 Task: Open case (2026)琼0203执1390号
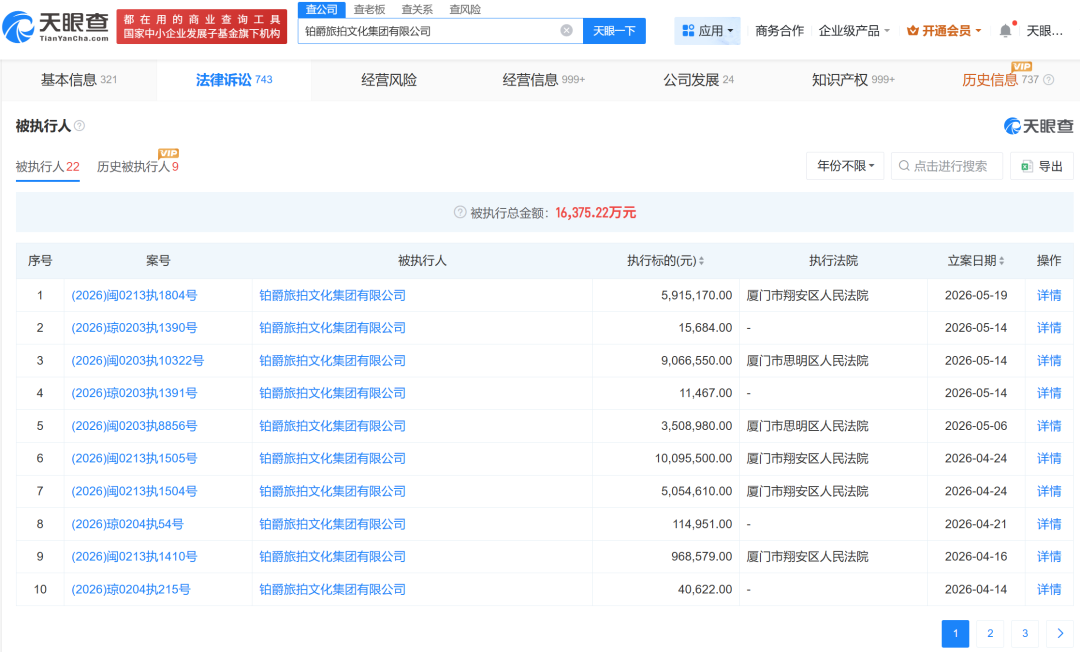click(x=134, y=328)
